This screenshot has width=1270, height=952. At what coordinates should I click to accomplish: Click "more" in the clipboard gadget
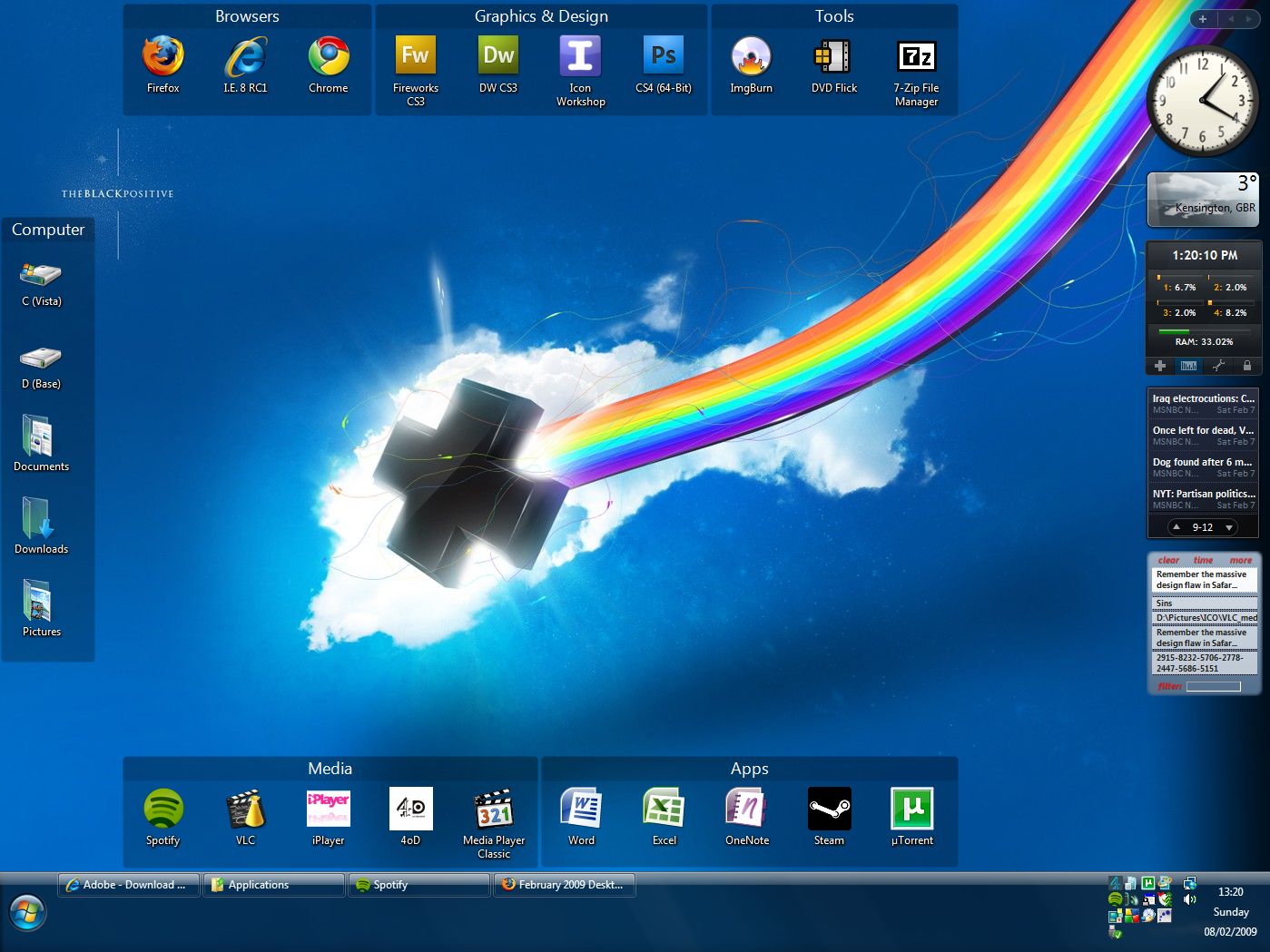1241,560
